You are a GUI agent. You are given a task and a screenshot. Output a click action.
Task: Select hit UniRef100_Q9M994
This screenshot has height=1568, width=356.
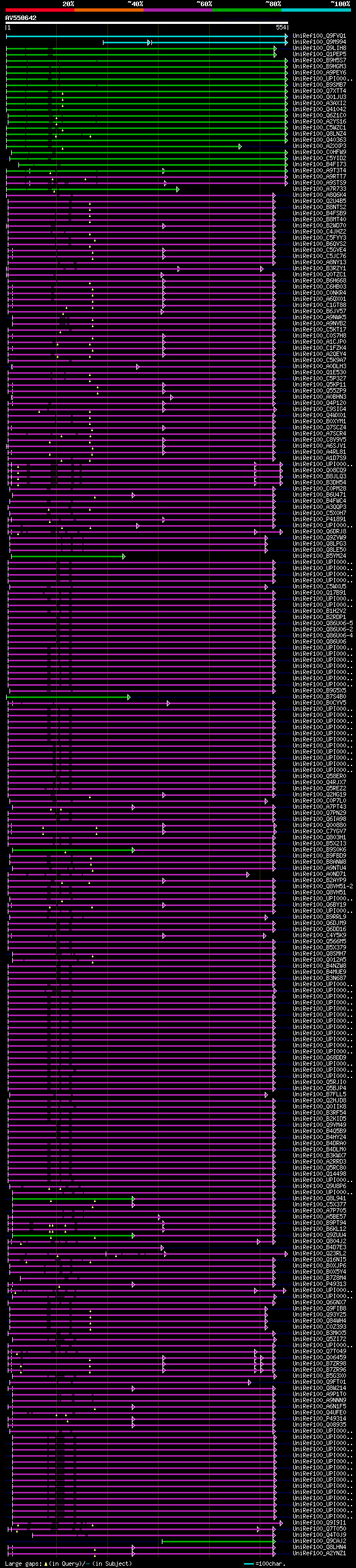(319, 43)
